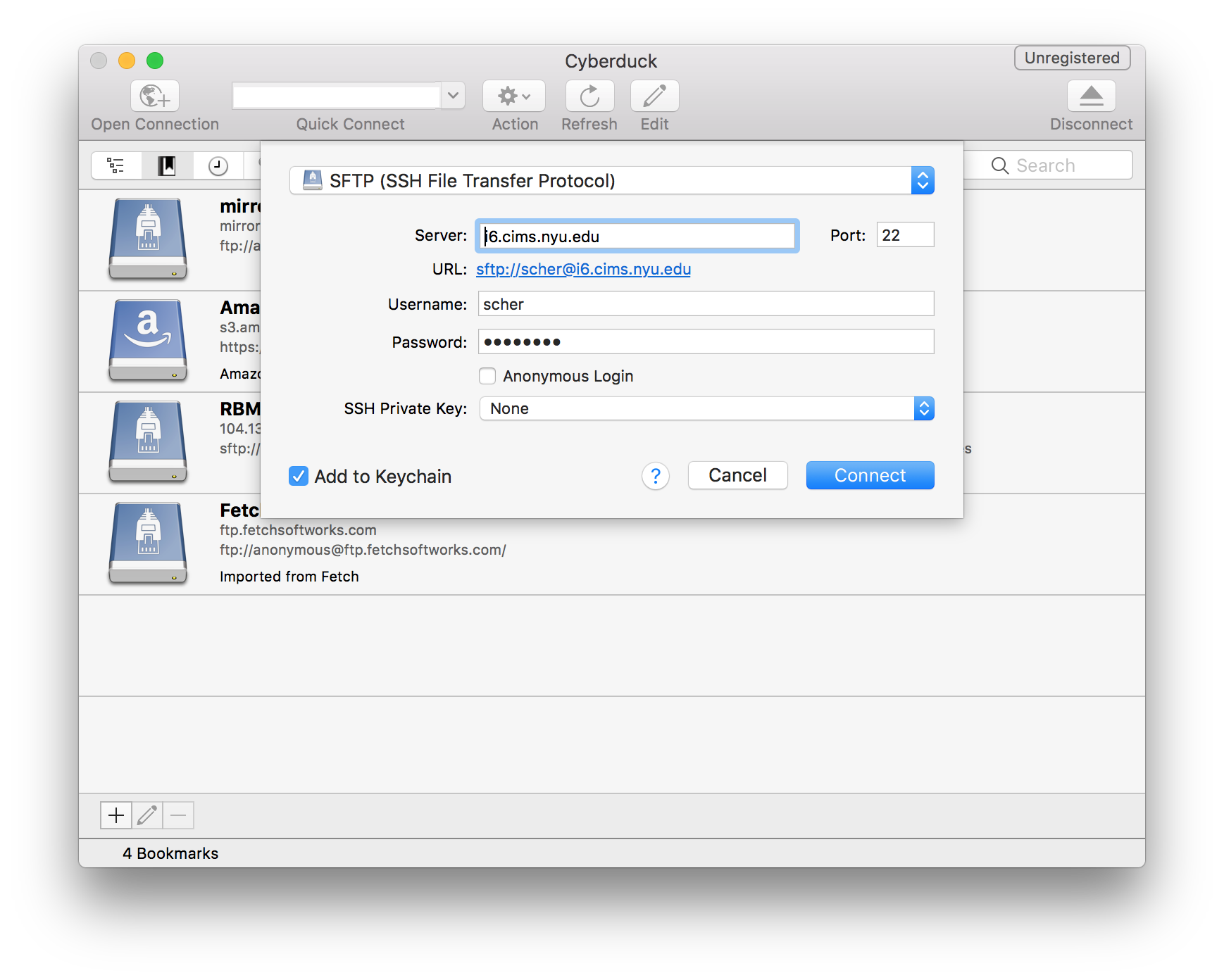Click in the Quick Connect text field
Screen dimensions: 1224x980
click(337, 96)
